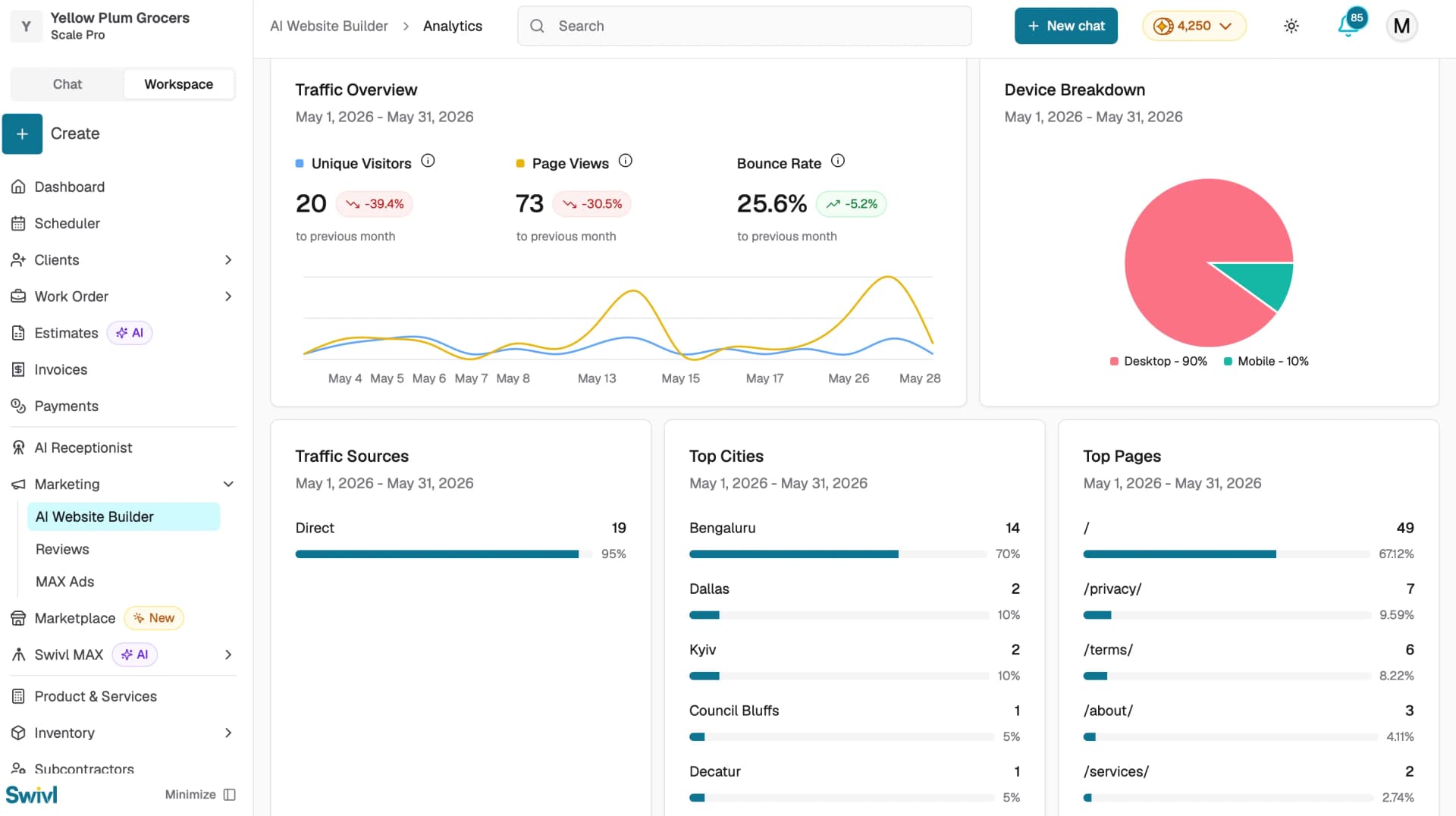This screenshot has width=1456, height=816.
Task: Open the 4,250 credits dropdown
Action: (1194, 26)
